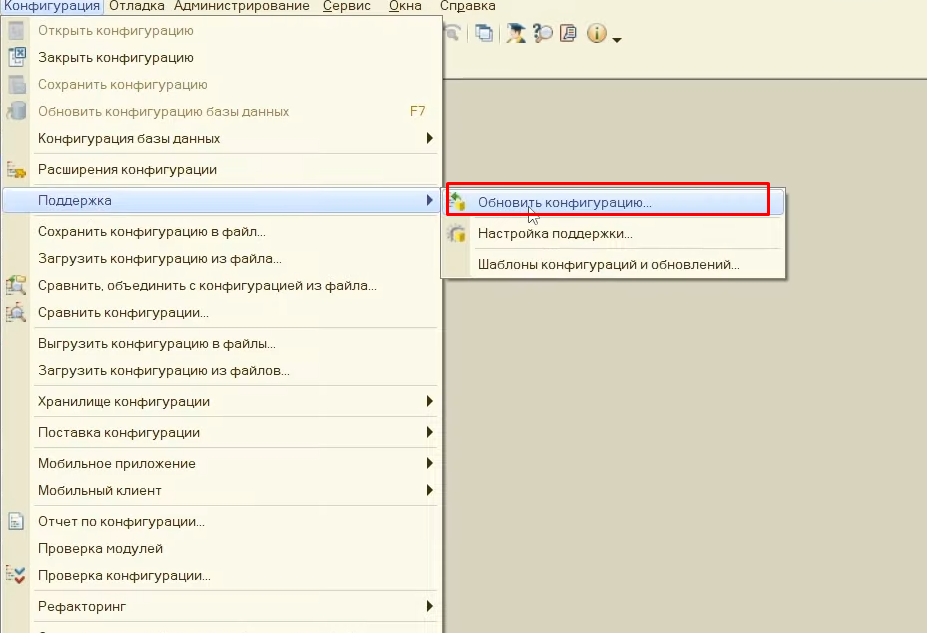
Task: Open the toolbar options dropdown arrow
Action: pos(617,40)
